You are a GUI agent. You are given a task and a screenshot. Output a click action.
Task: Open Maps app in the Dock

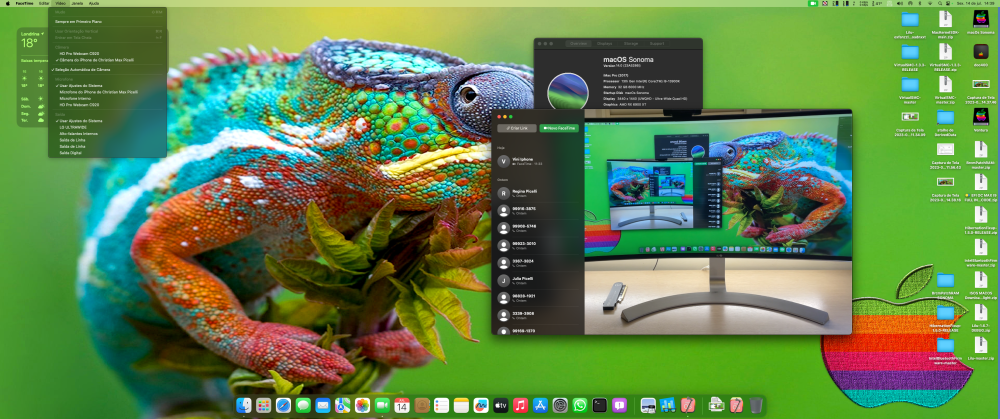pos(342,405)
